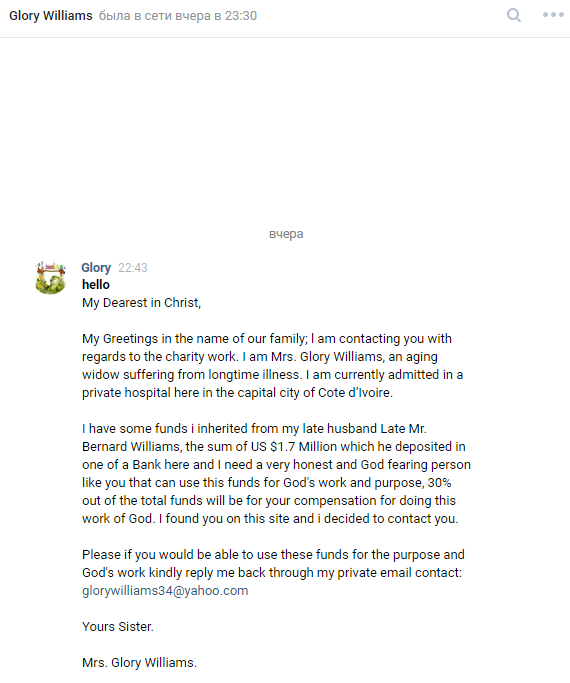This screenshot has width=570, height=683.
Task: Click the sender name Glory above message
Action: coord(96,267)
